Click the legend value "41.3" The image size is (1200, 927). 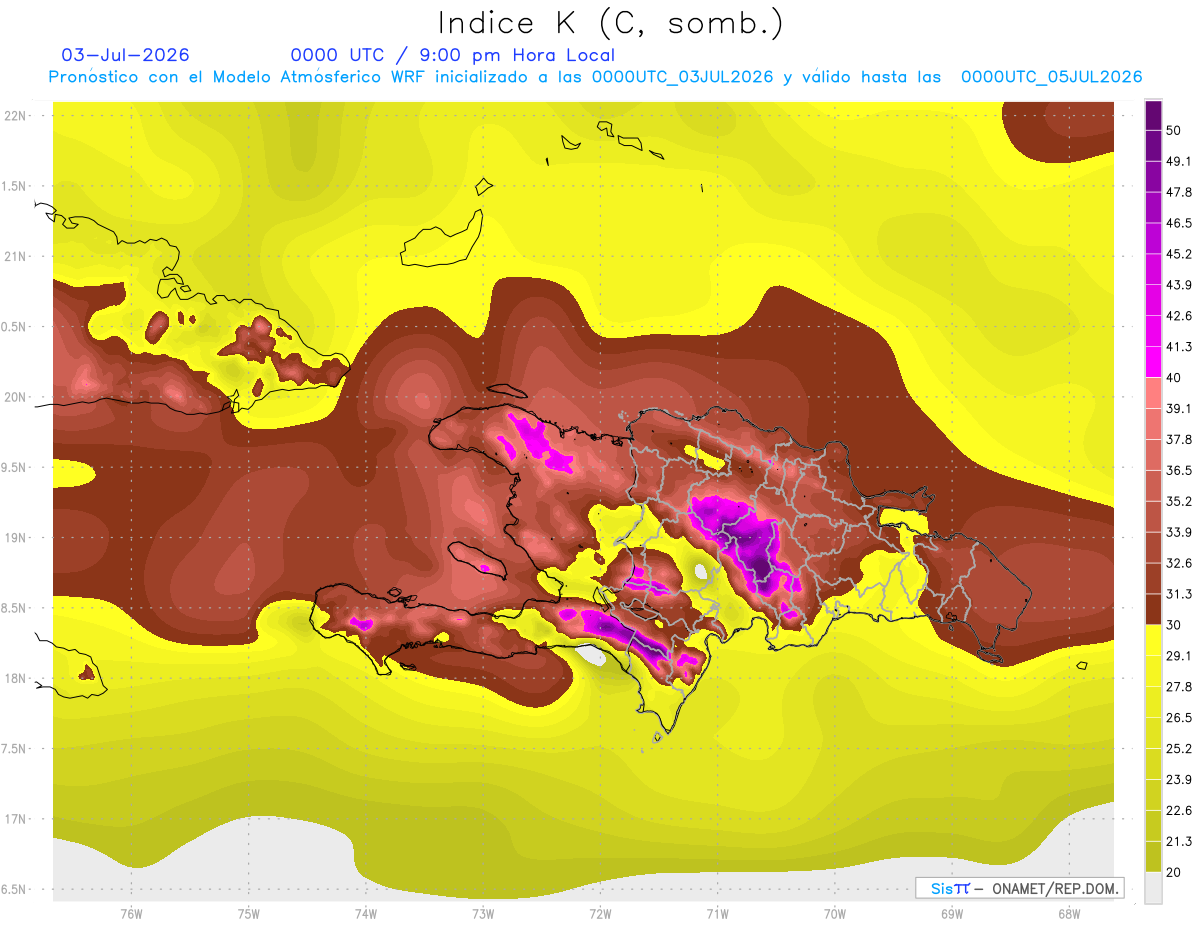point(1179,347)
